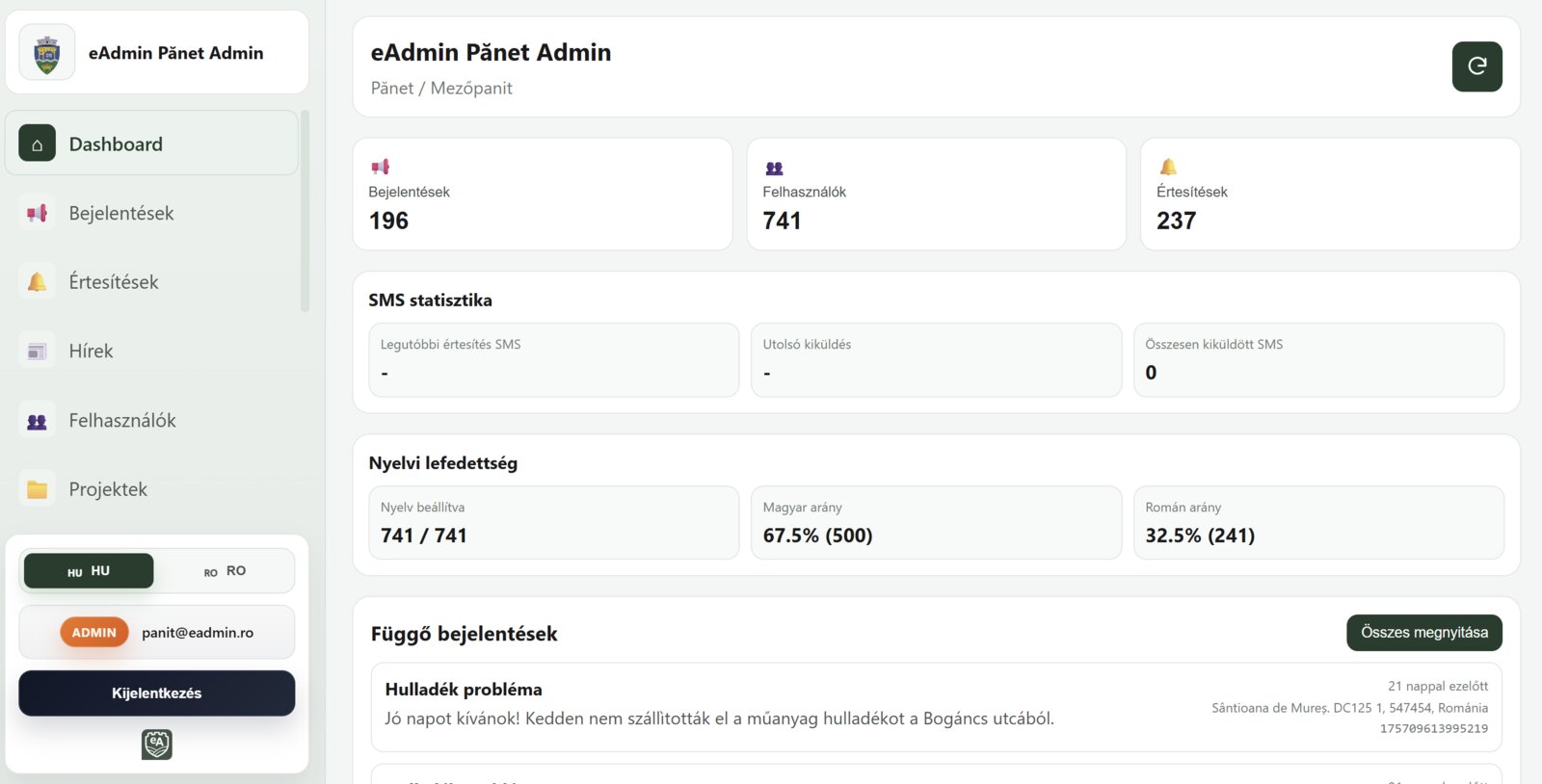Click the ADMIN role badge
1542x784 pixels.
(93, 633)
